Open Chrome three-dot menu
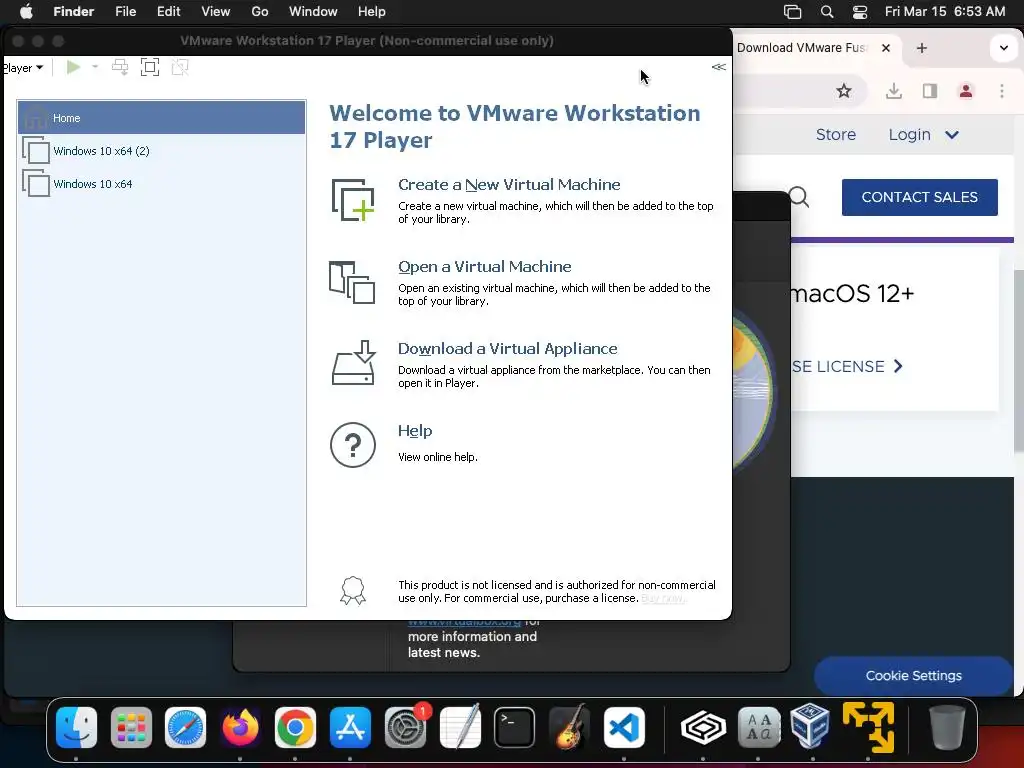 pyautogui.click(x=1002, y=91)
